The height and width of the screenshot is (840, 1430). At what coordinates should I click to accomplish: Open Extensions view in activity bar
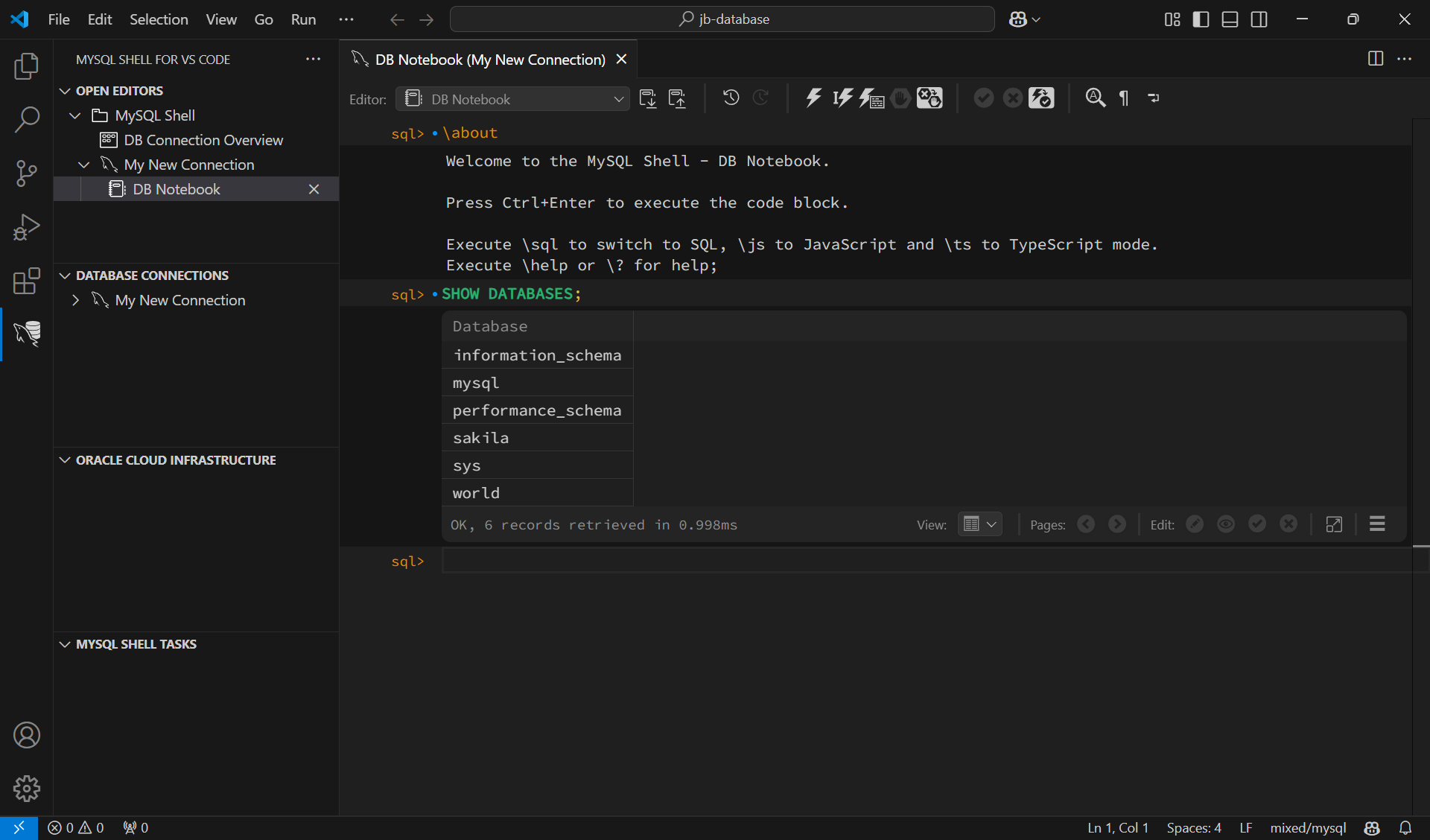coord(27,281)
